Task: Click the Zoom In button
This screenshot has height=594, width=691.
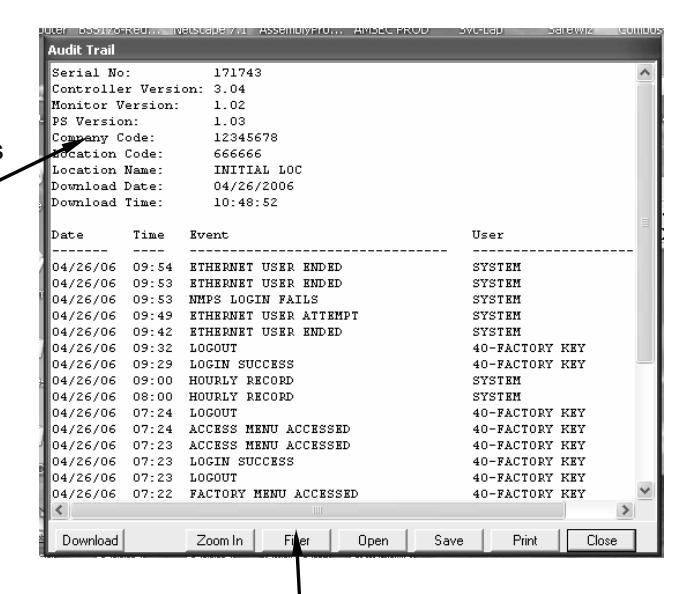Action: 219,541
